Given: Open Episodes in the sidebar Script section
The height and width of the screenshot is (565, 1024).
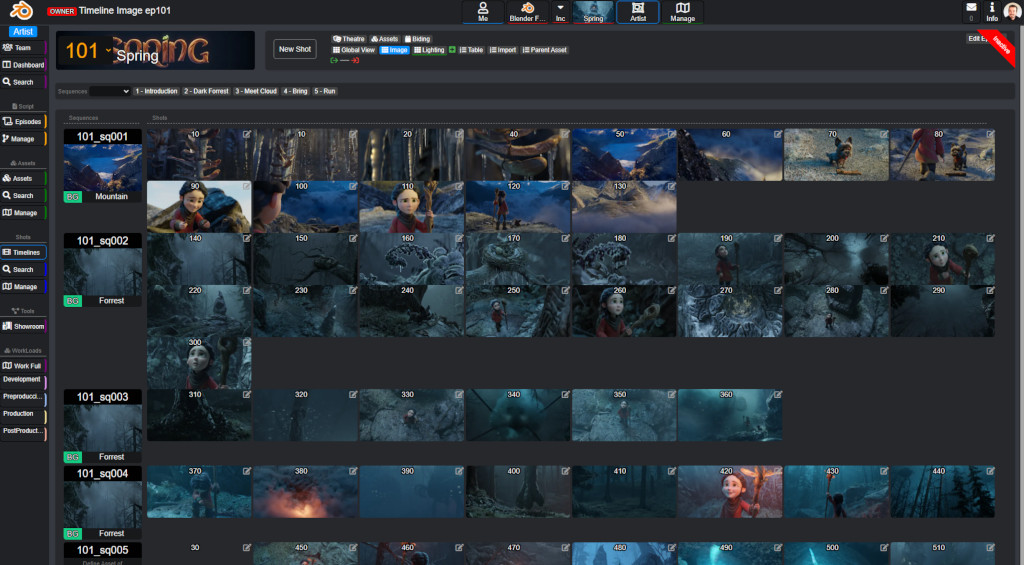Looking at the screenshot, I should (23, 121).
